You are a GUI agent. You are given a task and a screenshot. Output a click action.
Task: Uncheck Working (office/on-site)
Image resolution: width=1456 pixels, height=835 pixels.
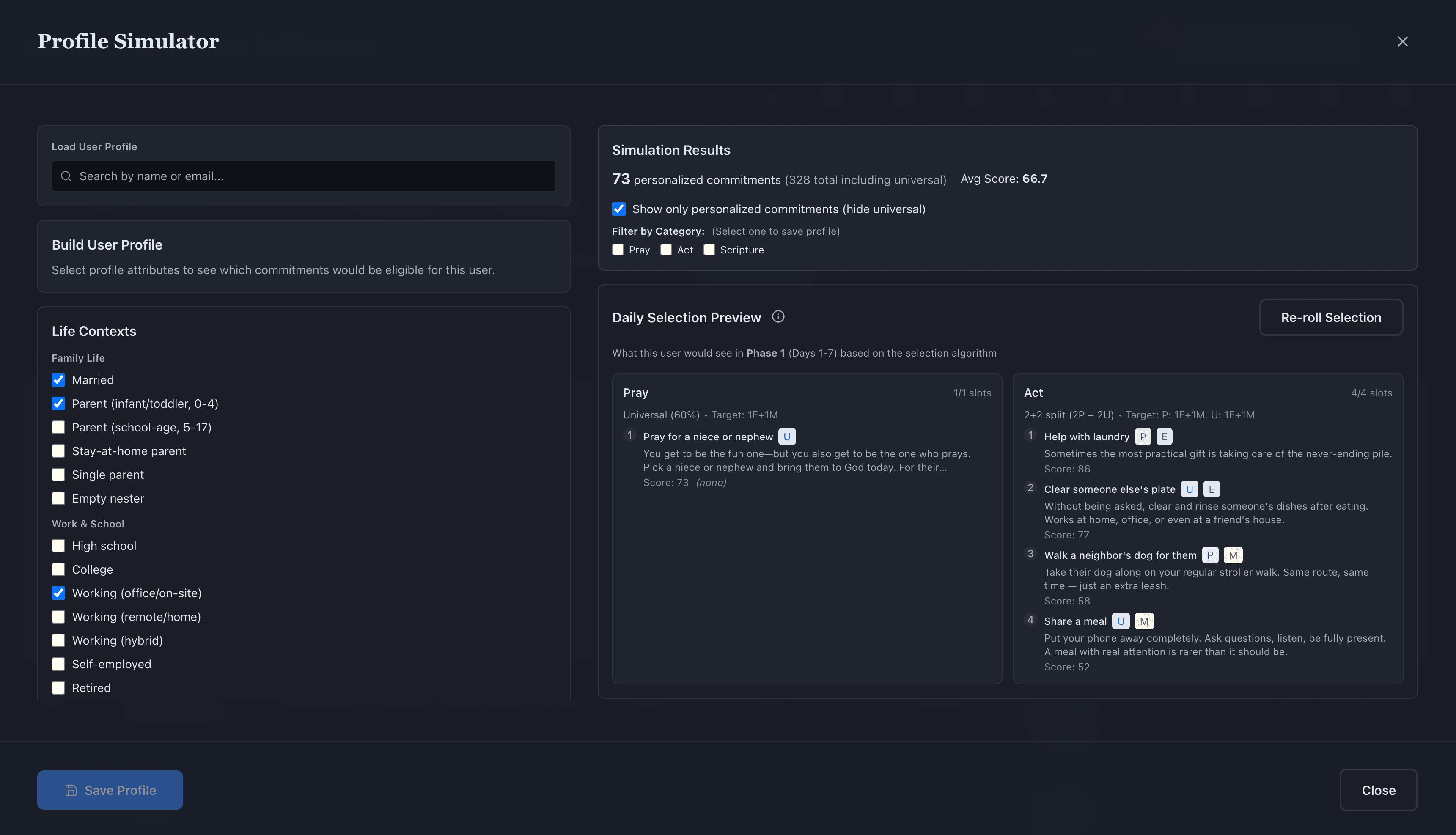pos(58,593)
